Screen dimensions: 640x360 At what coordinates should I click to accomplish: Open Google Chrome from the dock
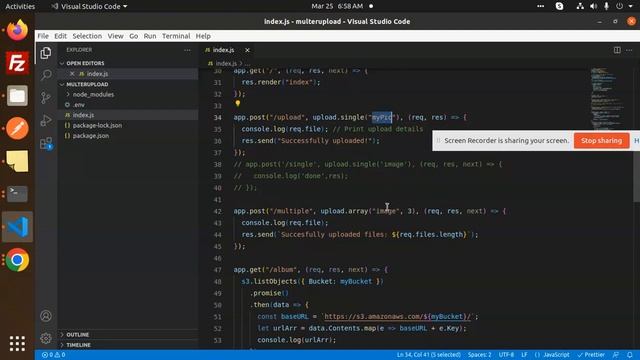point(17,260)
